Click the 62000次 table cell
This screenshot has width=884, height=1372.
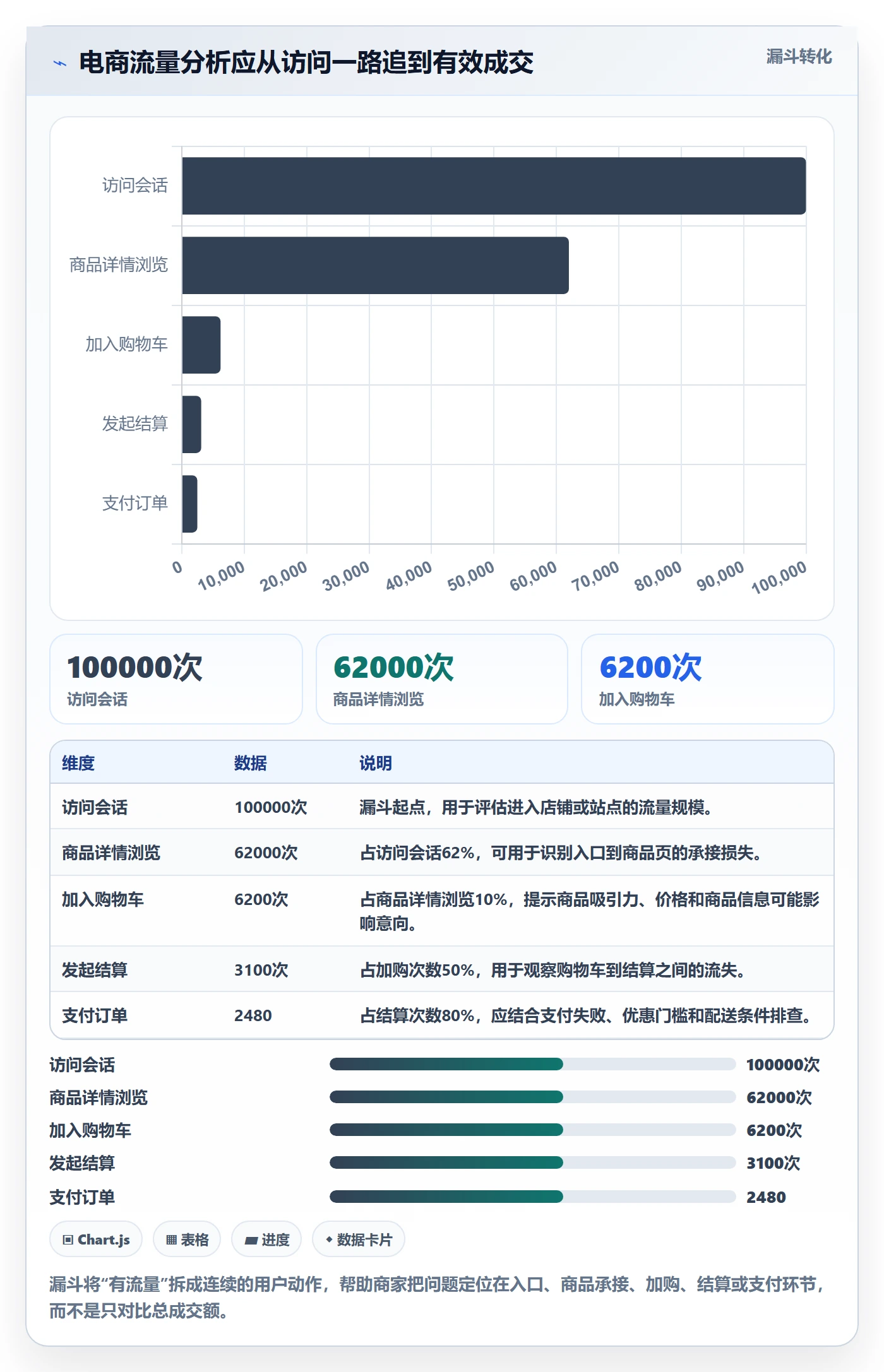[266, 853]
